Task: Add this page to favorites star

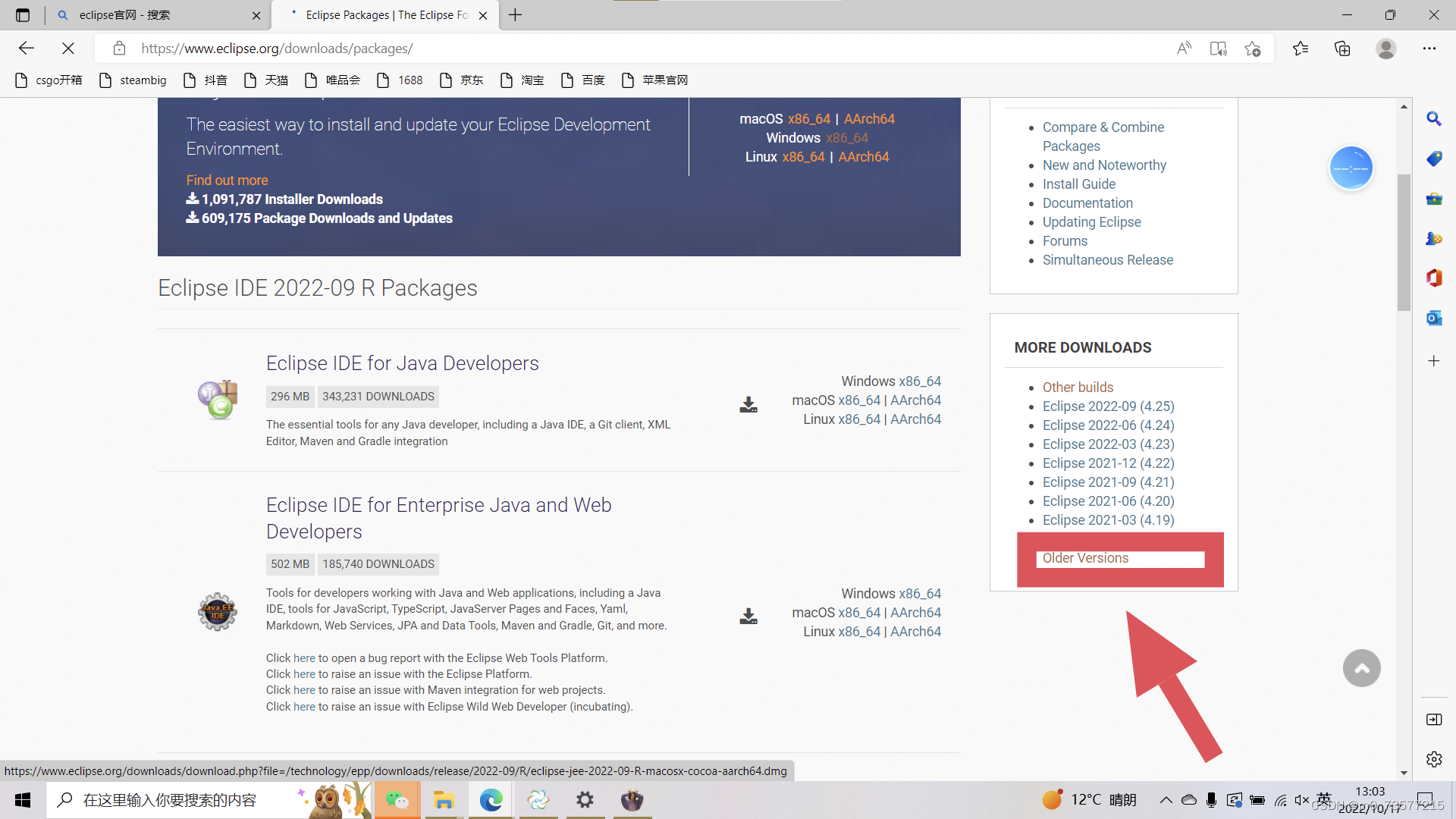Action: tap(1252, 49)
